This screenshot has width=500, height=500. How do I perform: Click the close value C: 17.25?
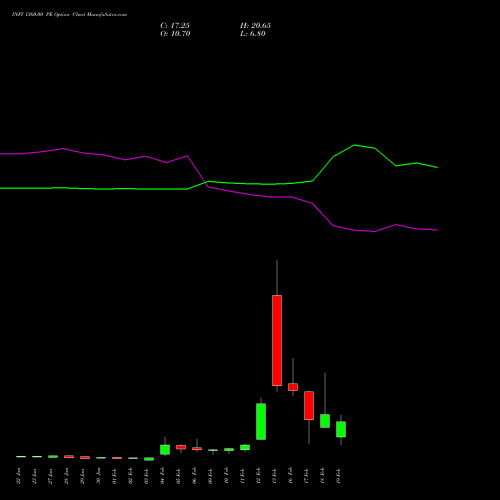(x=175, y=26)
